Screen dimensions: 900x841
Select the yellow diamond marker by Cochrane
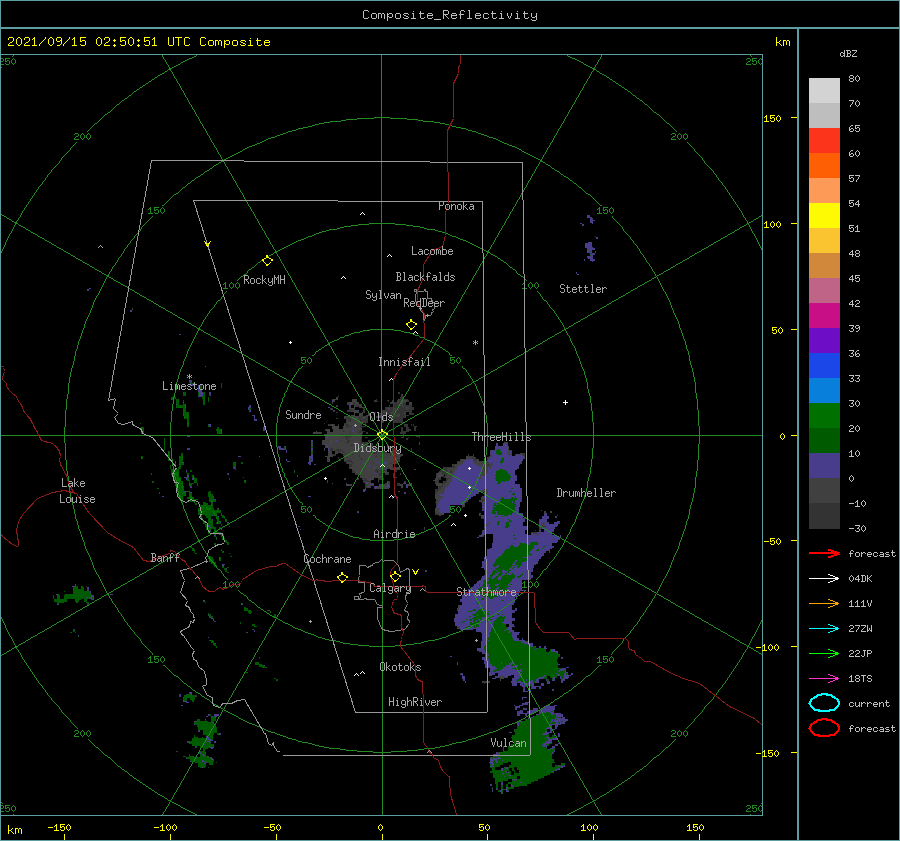[x=342, y=577]
